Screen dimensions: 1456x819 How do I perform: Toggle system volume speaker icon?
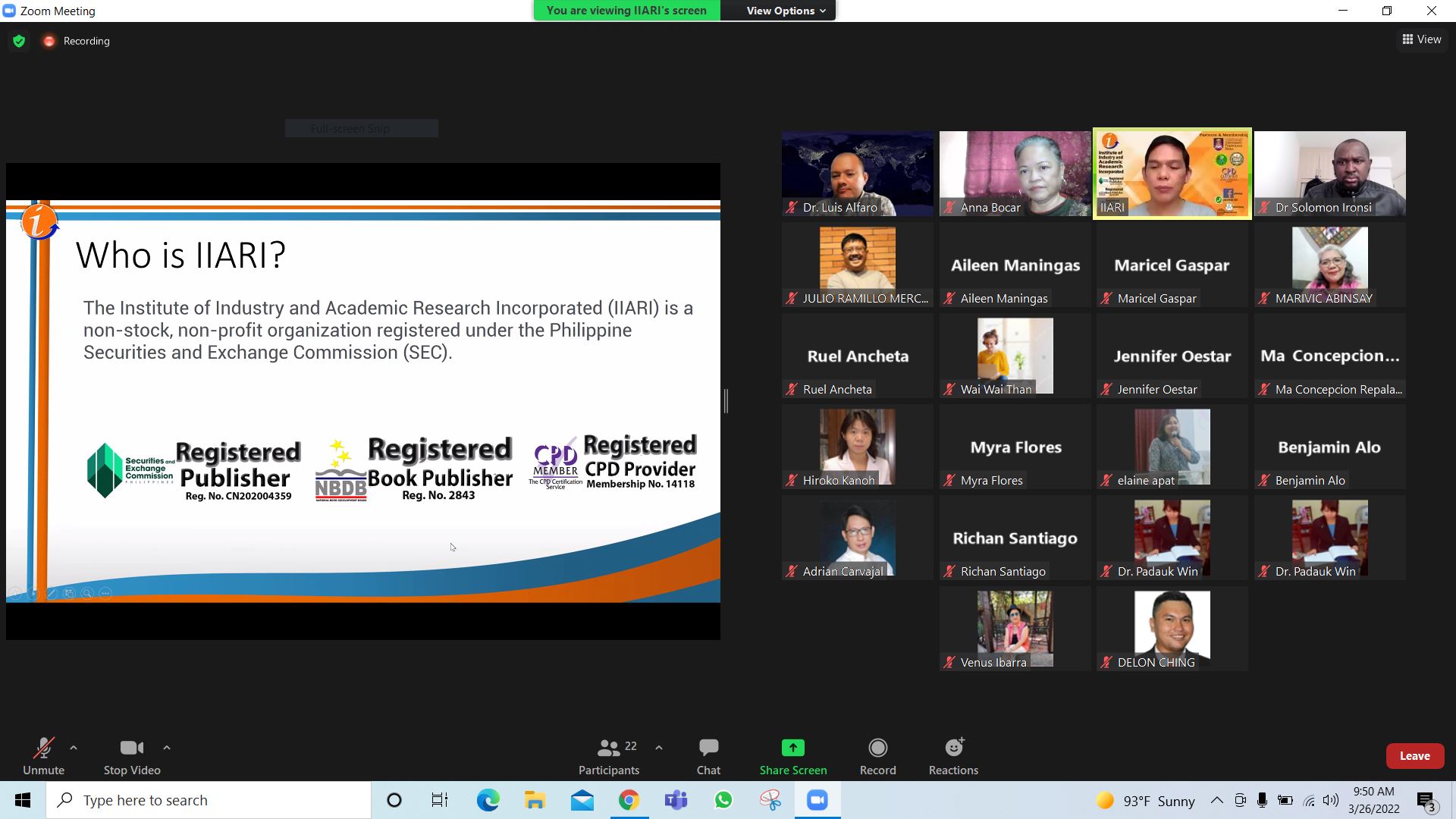(x=1330, y=800)
